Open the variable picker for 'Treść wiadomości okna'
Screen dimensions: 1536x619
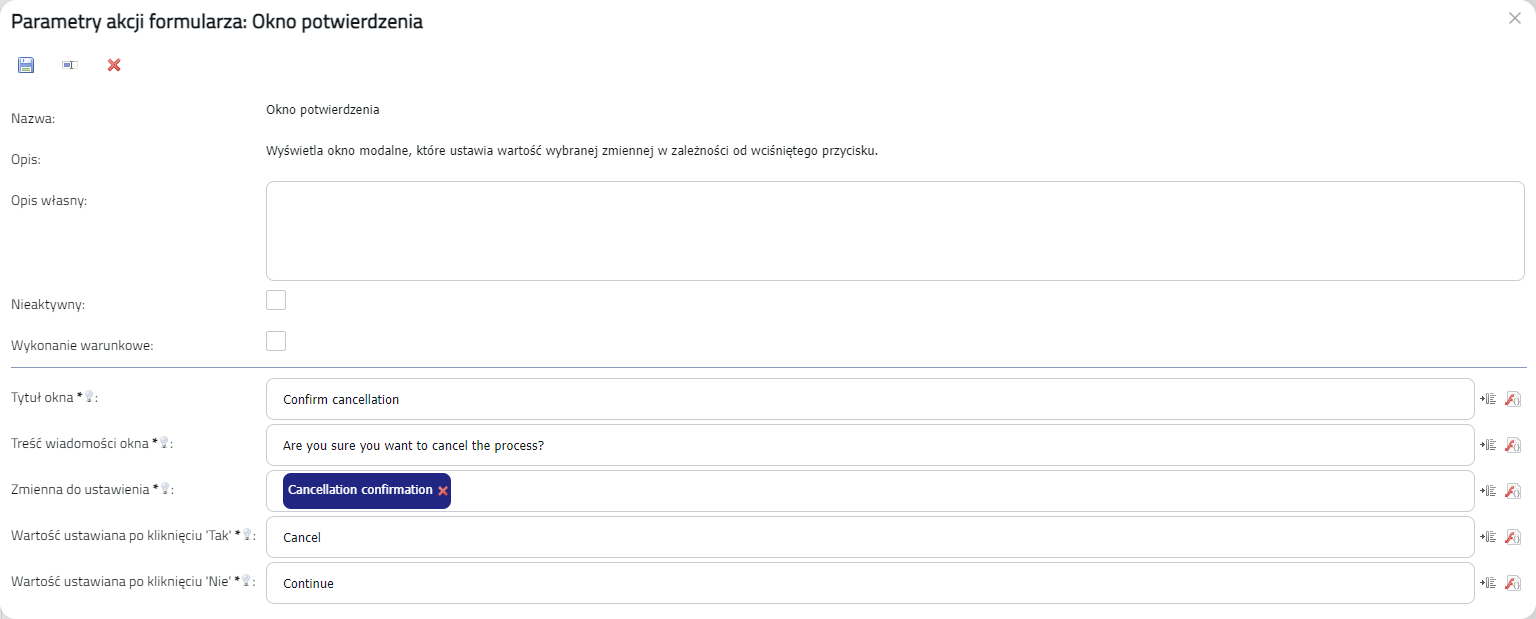click(1488, 445)
